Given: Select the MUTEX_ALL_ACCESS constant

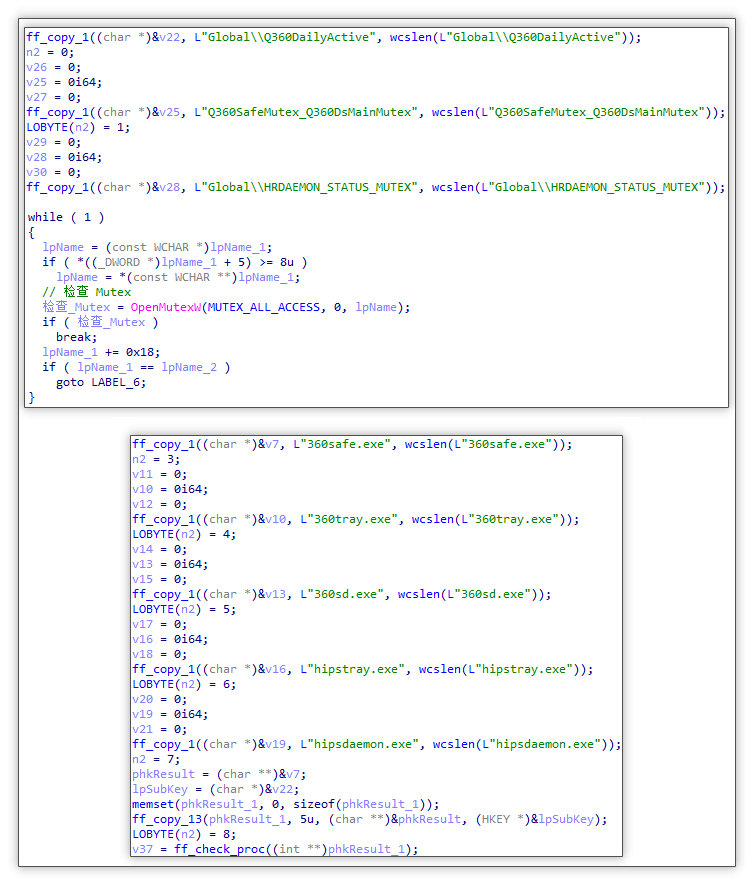Looking at the screenshot, I should click(264, 307).
